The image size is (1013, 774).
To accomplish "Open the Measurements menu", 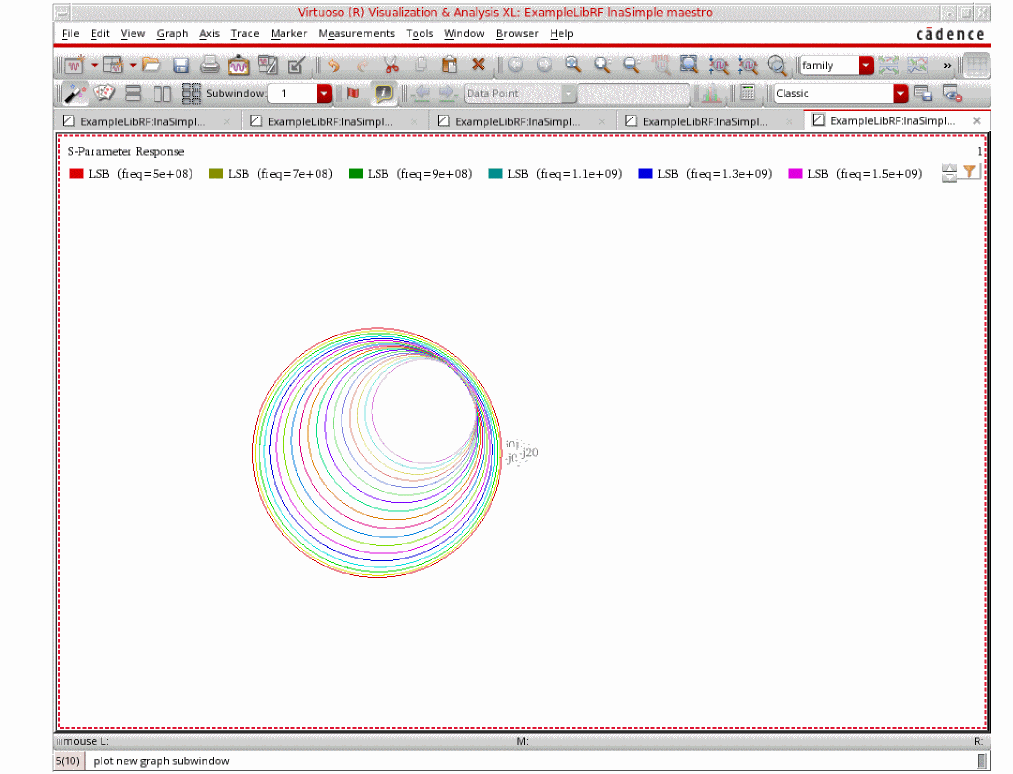I will [356, 33].
